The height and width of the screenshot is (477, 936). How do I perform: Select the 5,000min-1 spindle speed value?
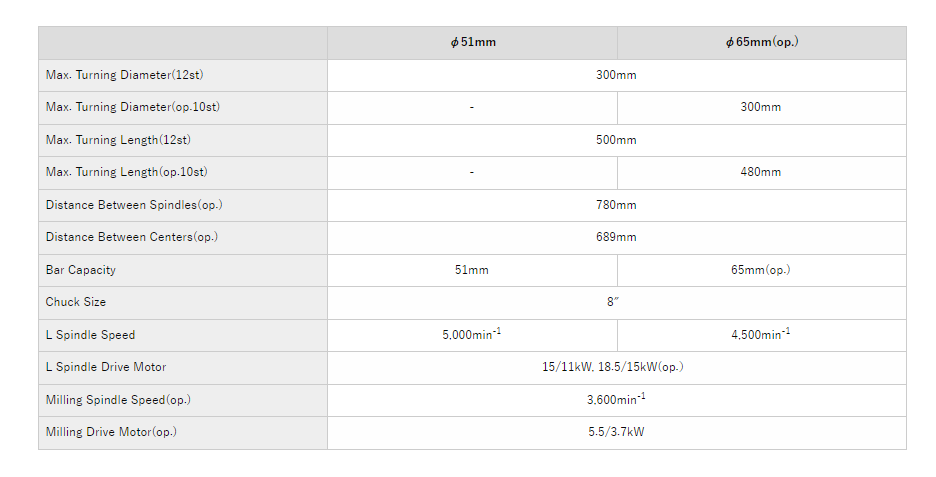point(471,335)
